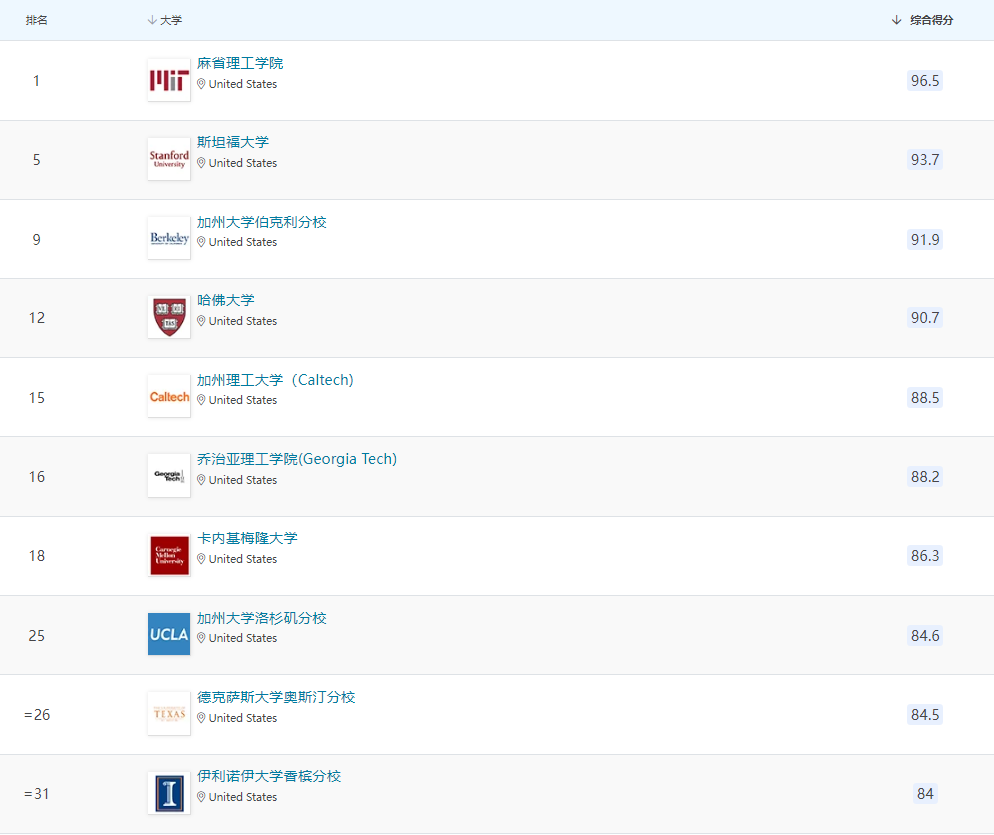Click the 排名 column header
994x835 pixels.
[x=37, y=20]
